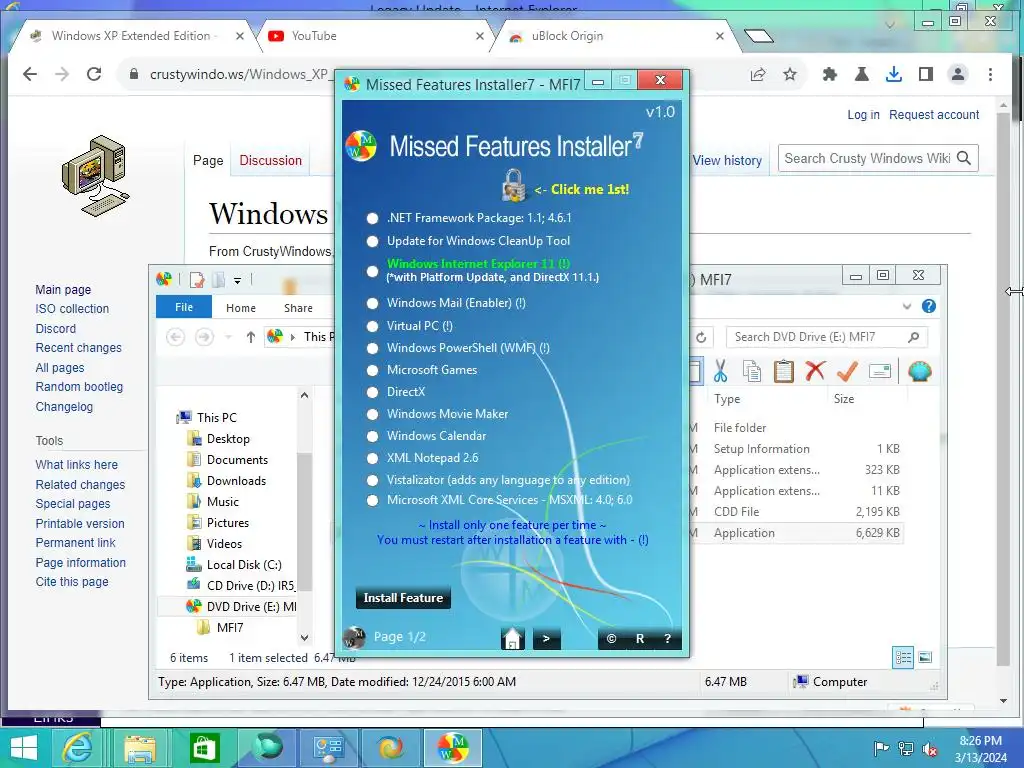Open Explorer recent locations dropdown arrow
This screenshot has width=1024, height=768.
click(x=229, y=337)
